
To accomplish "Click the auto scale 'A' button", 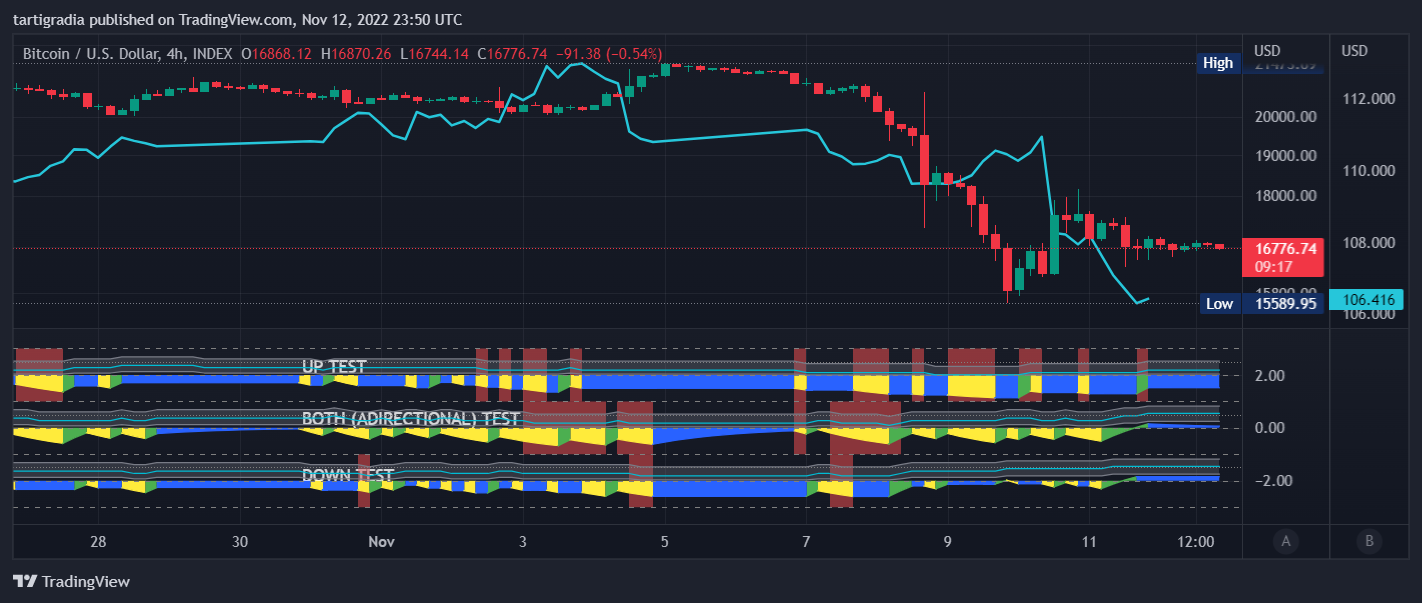I will tap(1286, 542).
